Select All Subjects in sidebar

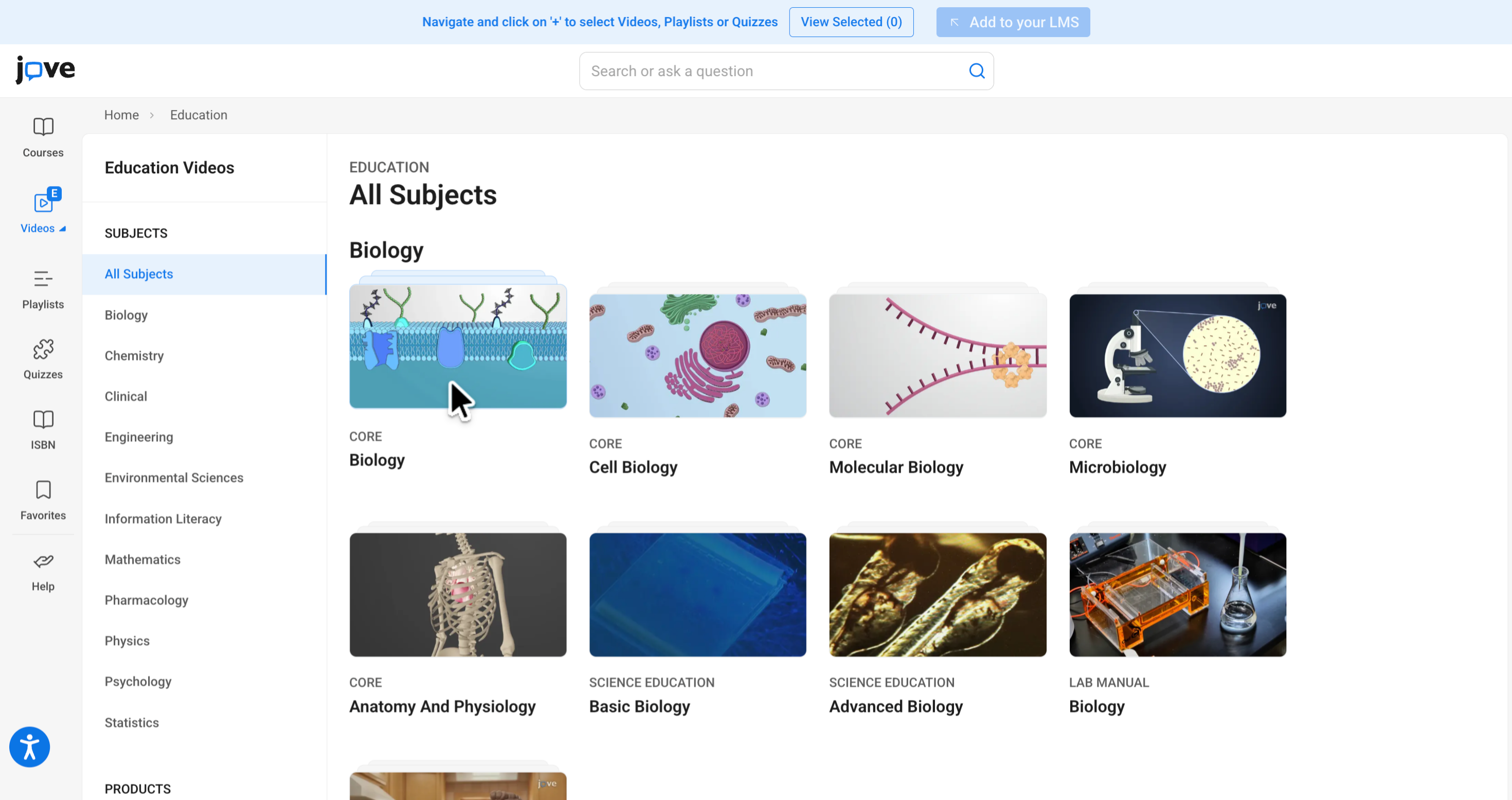click(204, 274)
